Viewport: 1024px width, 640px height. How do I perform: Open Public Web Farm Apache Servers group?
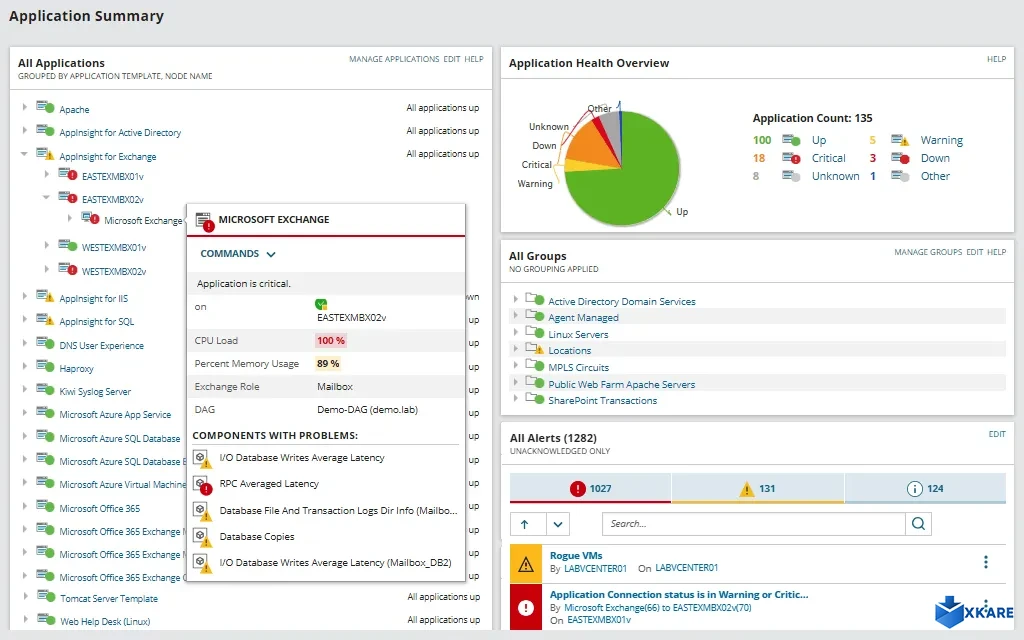click(x=621, y=385)
